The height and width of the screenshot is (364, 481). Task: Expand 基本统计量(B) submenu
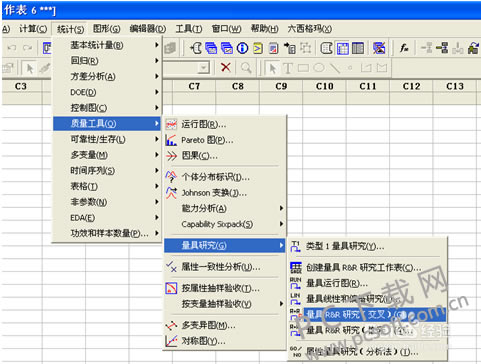[107, 45]
